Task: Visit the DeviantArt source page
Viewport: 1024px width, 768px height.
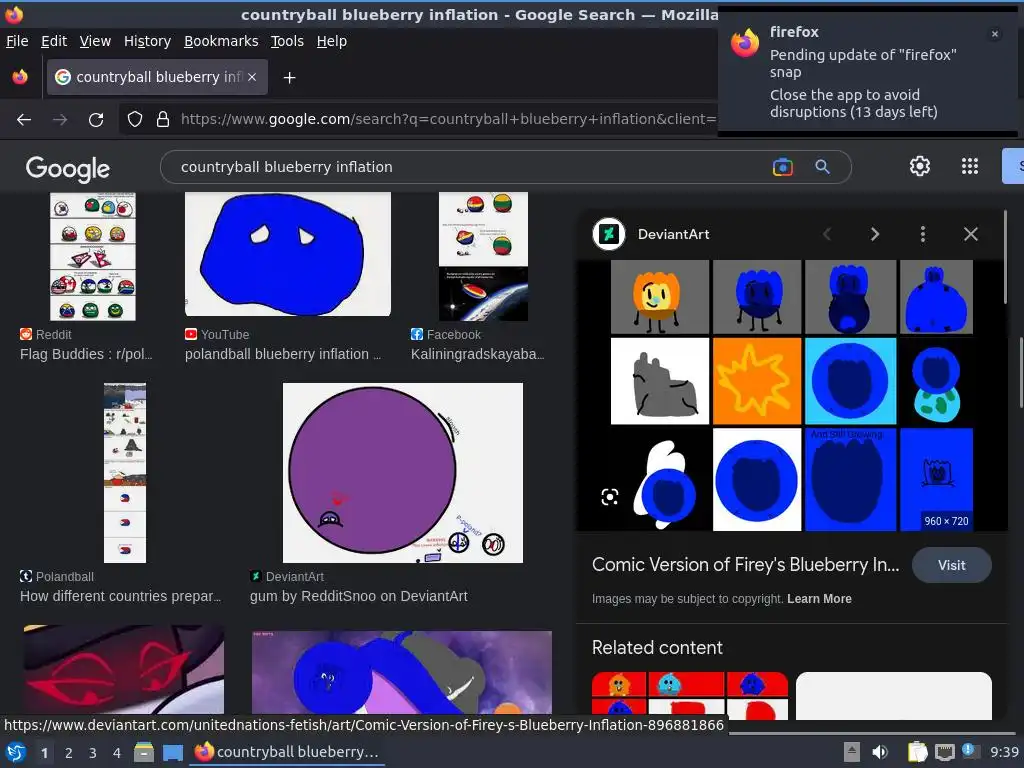Action: click(952, 566)
